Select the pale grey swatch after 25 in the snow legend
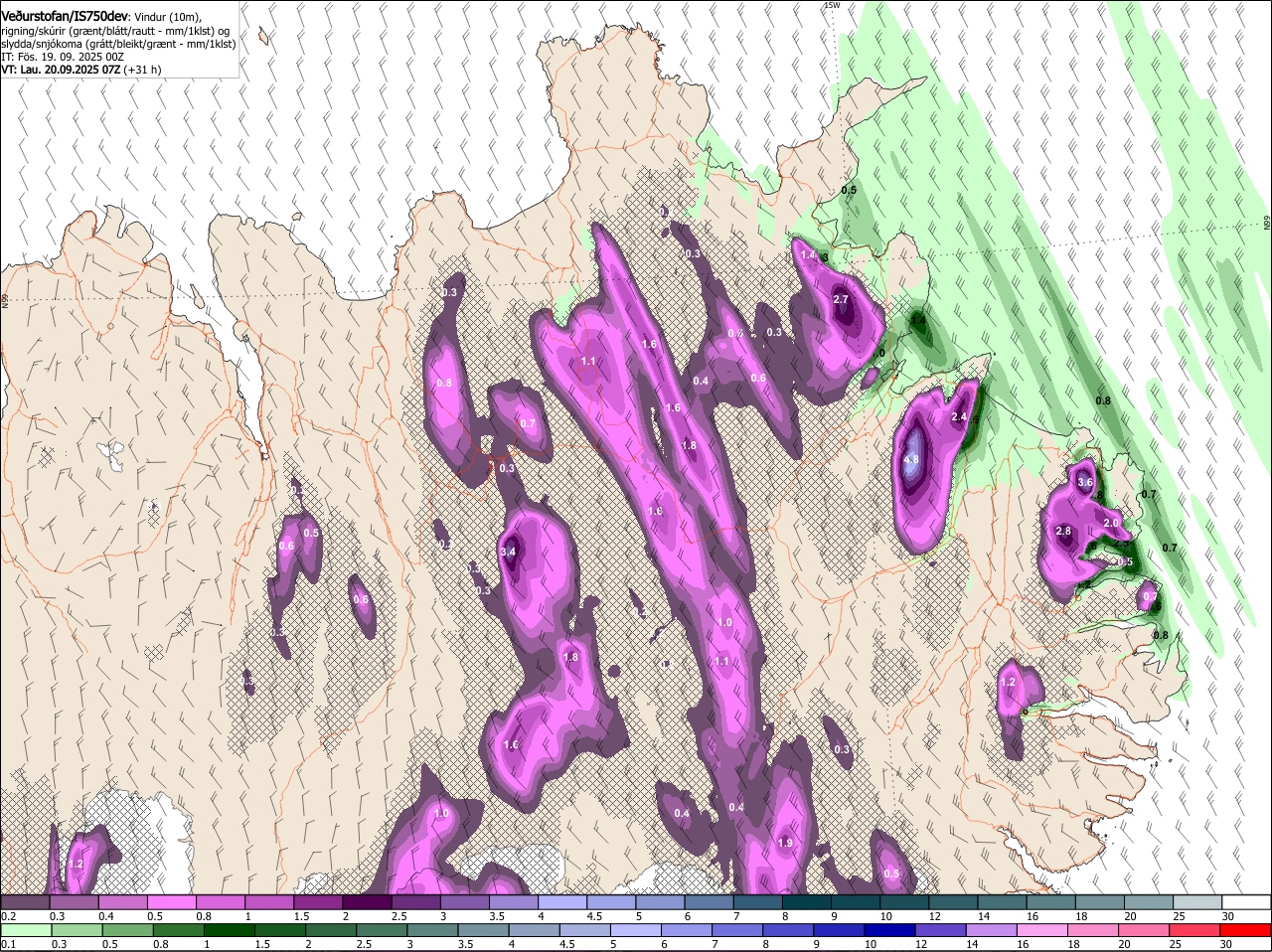 (1197, 902)
